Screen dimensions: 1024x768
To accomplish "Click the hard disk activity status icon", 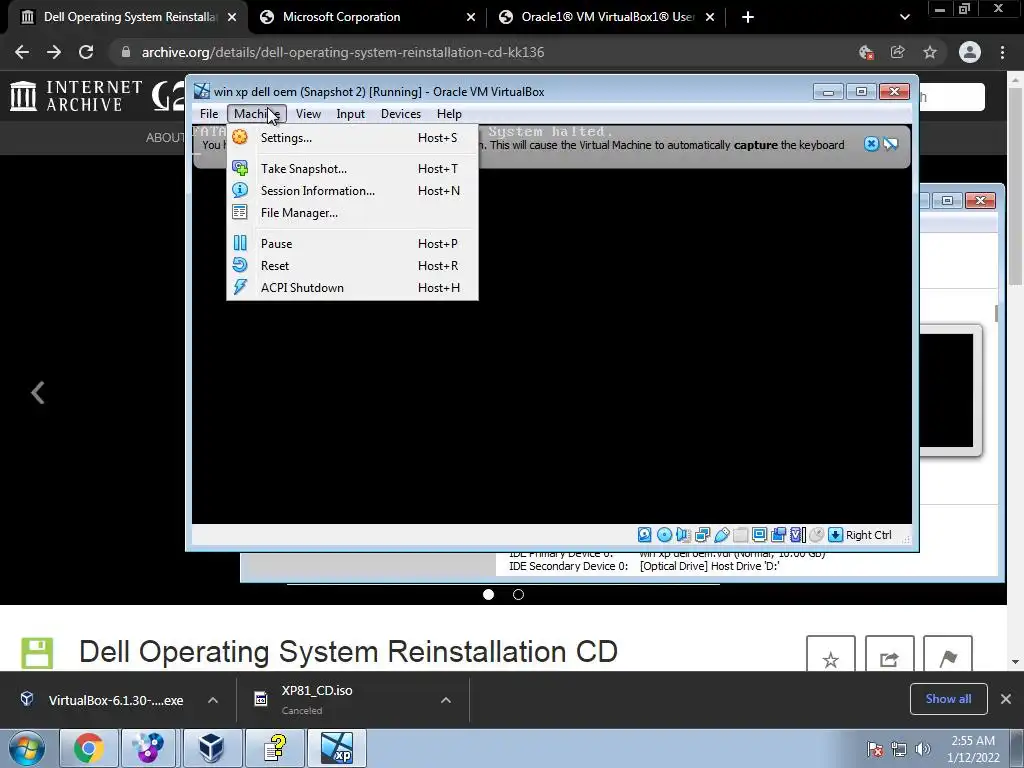I will pyautogui.click(x=645, y=535).
